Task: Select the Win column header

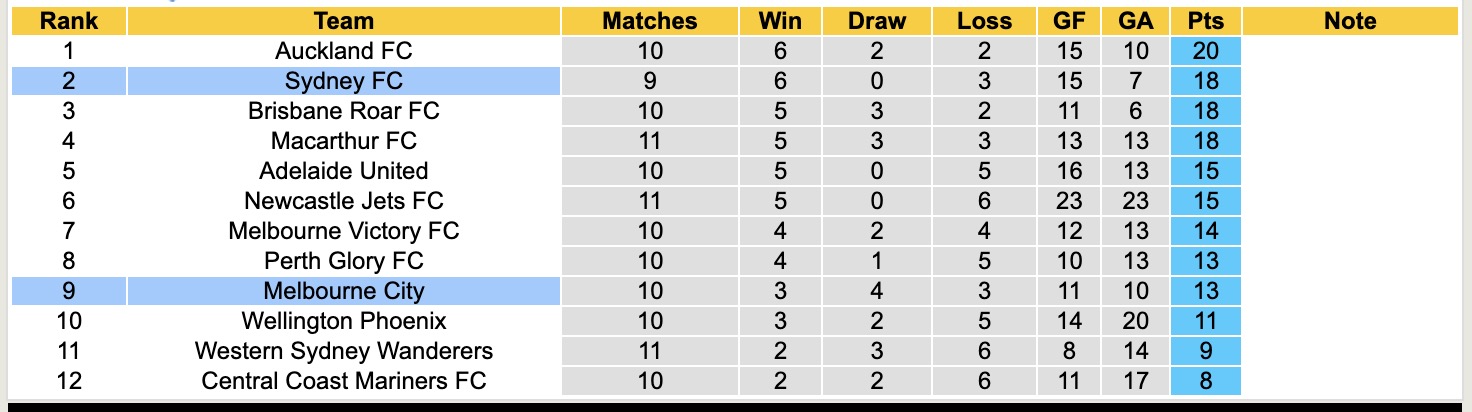Action: (780, 21)
